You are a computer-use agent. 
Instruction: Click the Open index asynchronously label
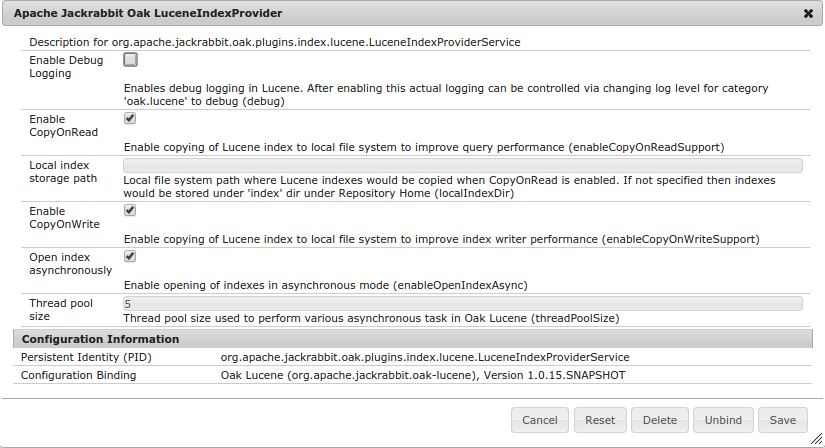pyautogui.click(x=70, y=264)
